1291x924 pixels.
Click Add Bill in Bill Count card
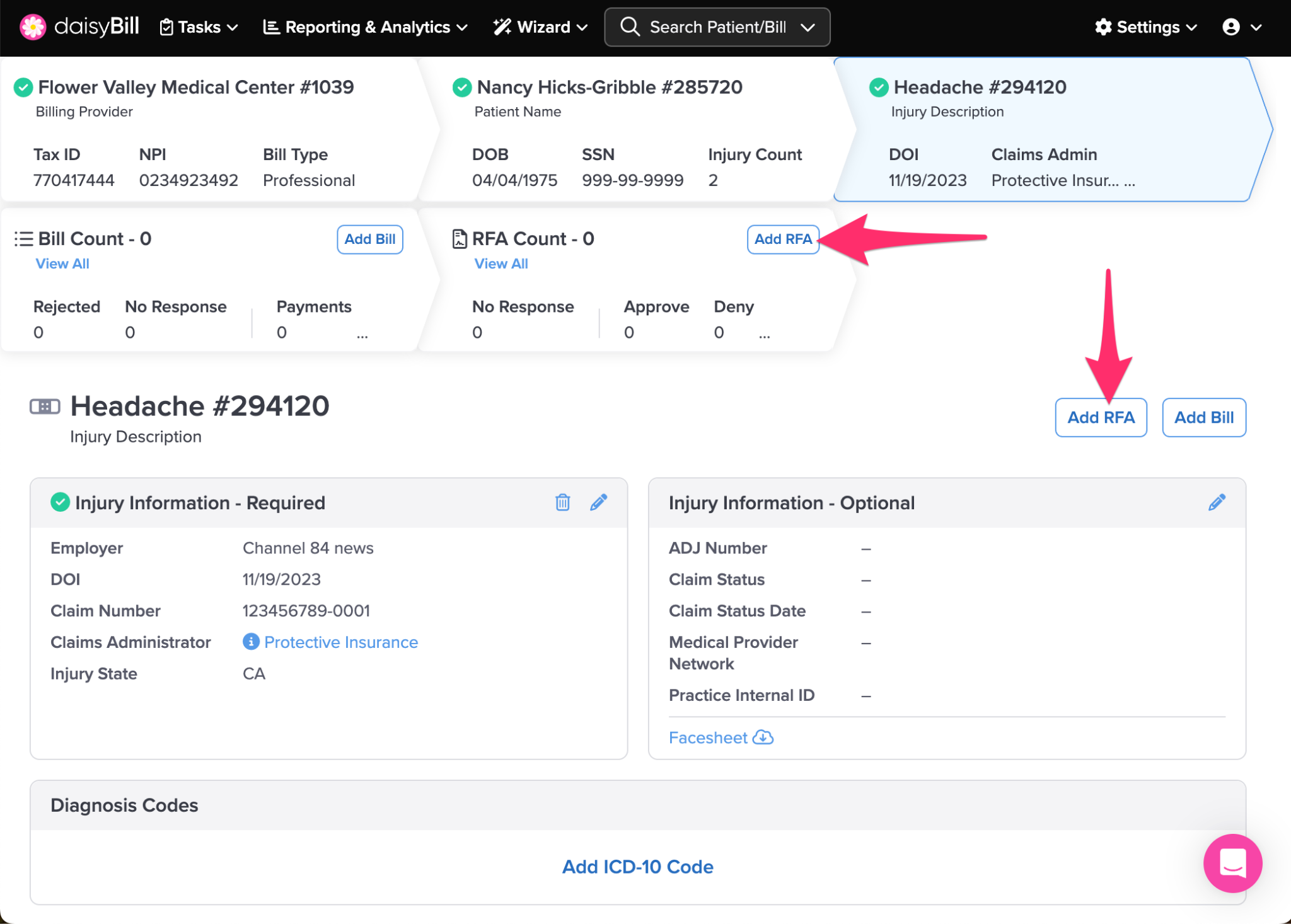[370, 239]
